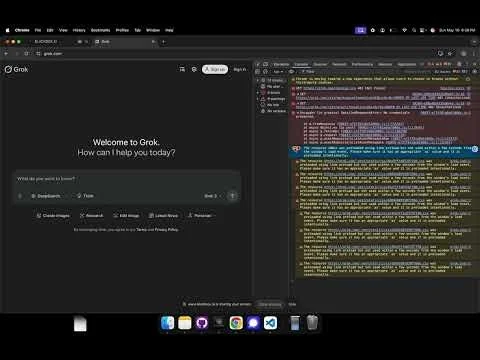
Task: Select the 'No verbose' row in the console sidebar
Action: pyautogui.click(x=272, y=111)
